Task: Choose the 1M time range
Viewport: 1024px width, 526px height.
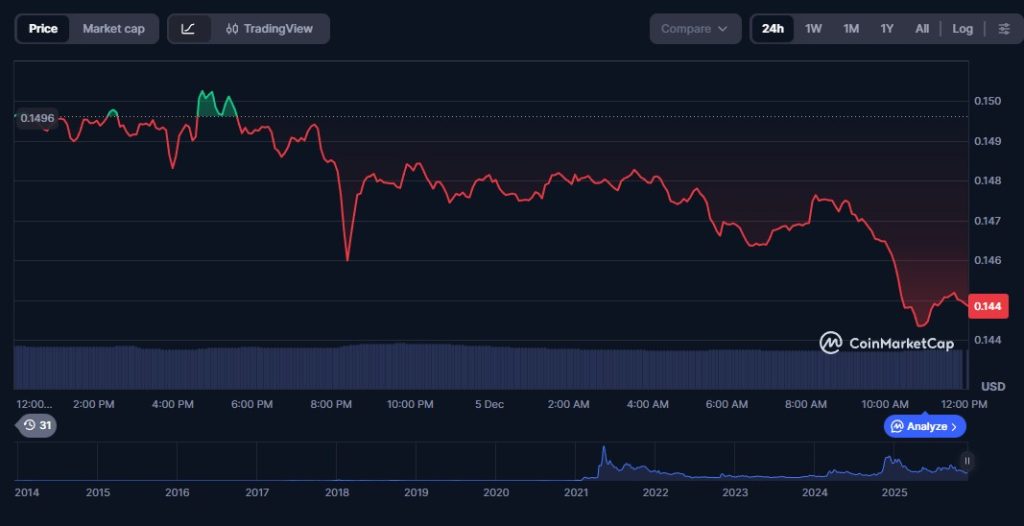Action: coord(850,29)
